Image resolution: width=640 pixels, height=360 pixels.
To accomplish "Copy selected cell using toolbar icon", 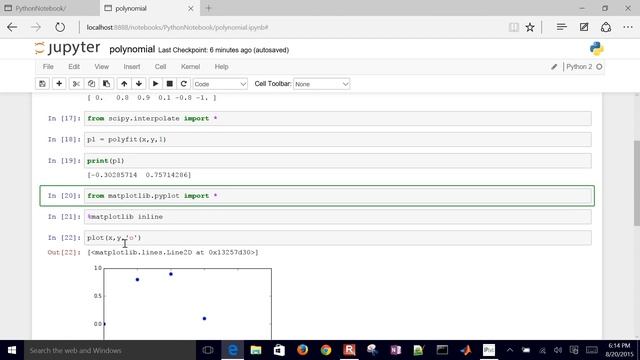I will click(x=91, y=84).
